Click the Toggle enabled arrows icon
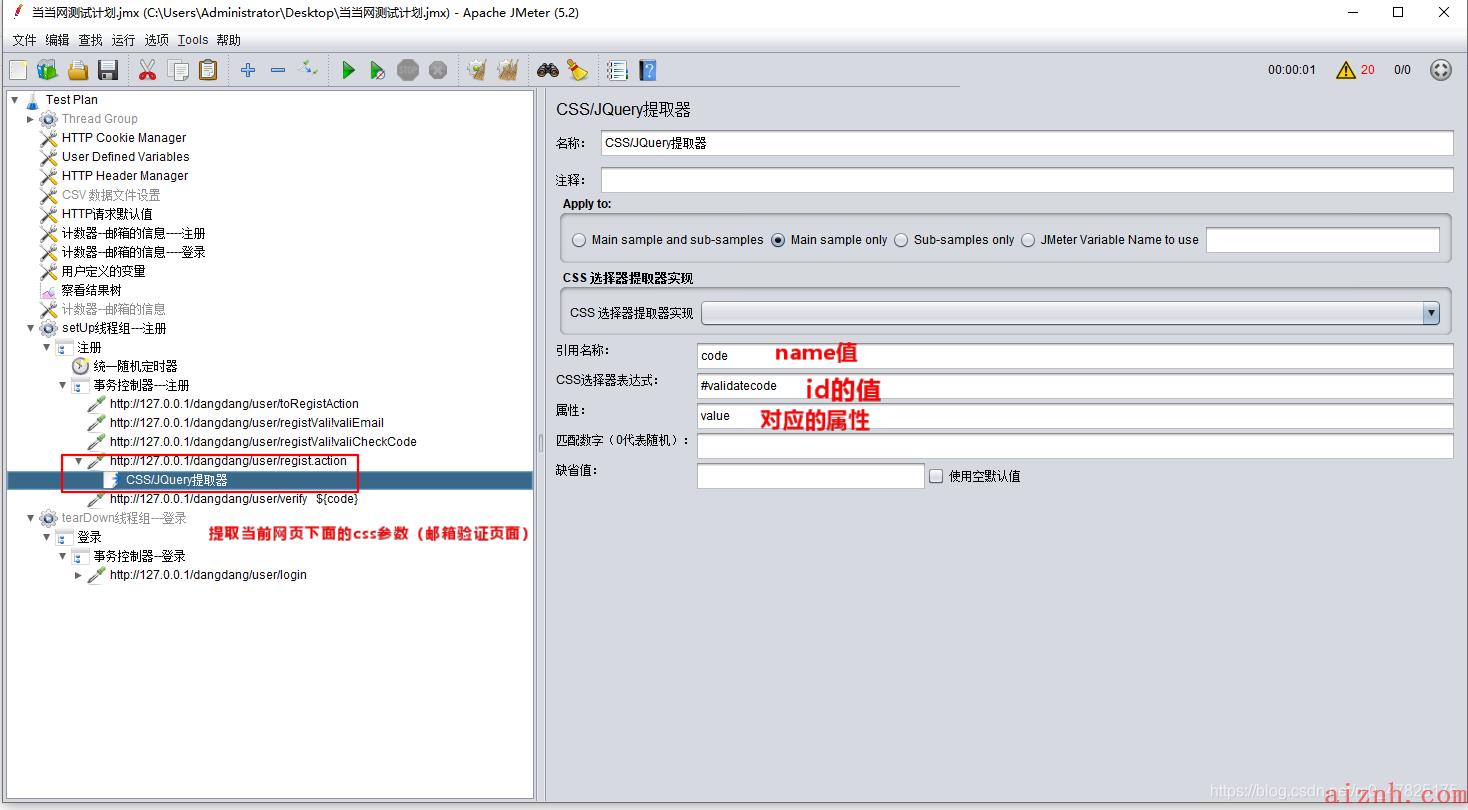 click(309, 70)
